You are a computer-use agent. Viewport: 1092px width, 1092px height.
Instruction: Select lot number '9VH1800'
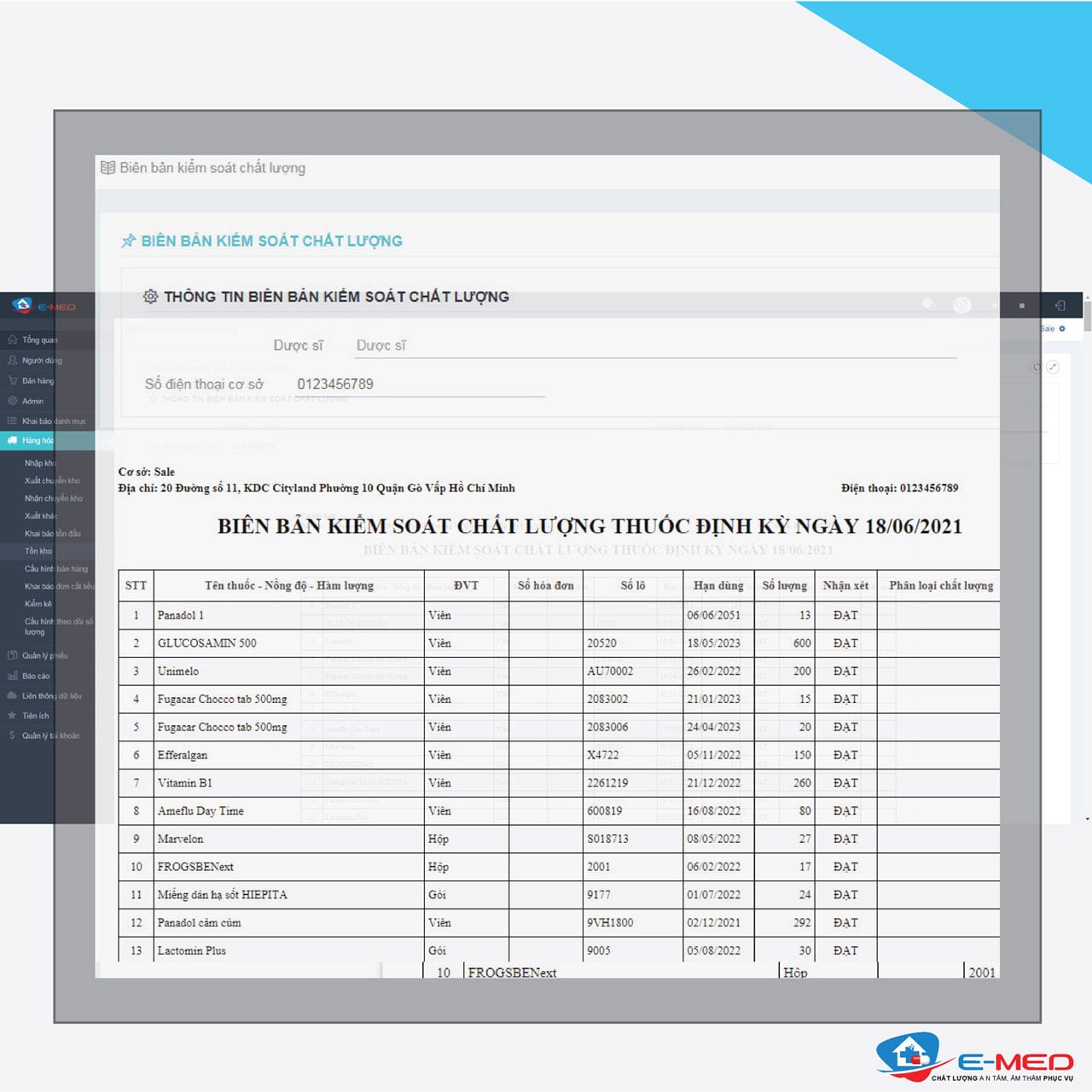(610, 923)
